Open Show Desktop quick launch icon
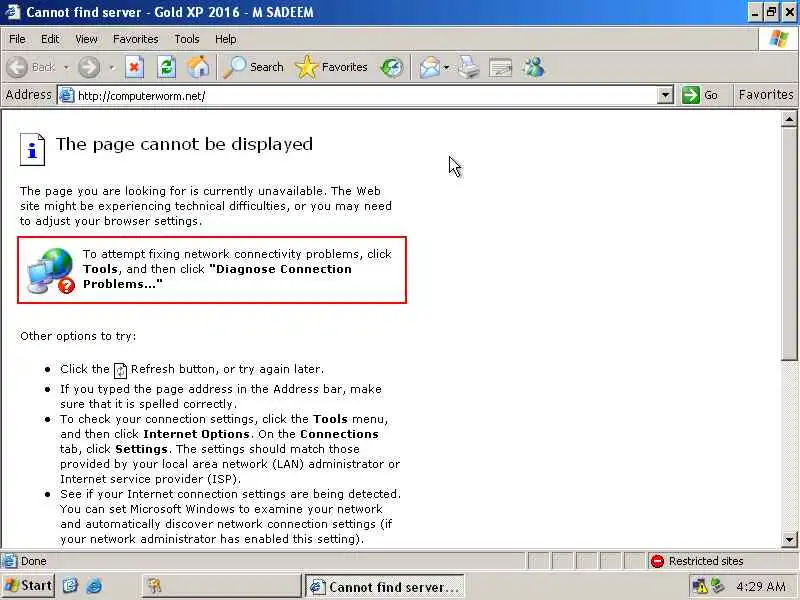The width and height of the screenshot is (800, 600). 70,586
